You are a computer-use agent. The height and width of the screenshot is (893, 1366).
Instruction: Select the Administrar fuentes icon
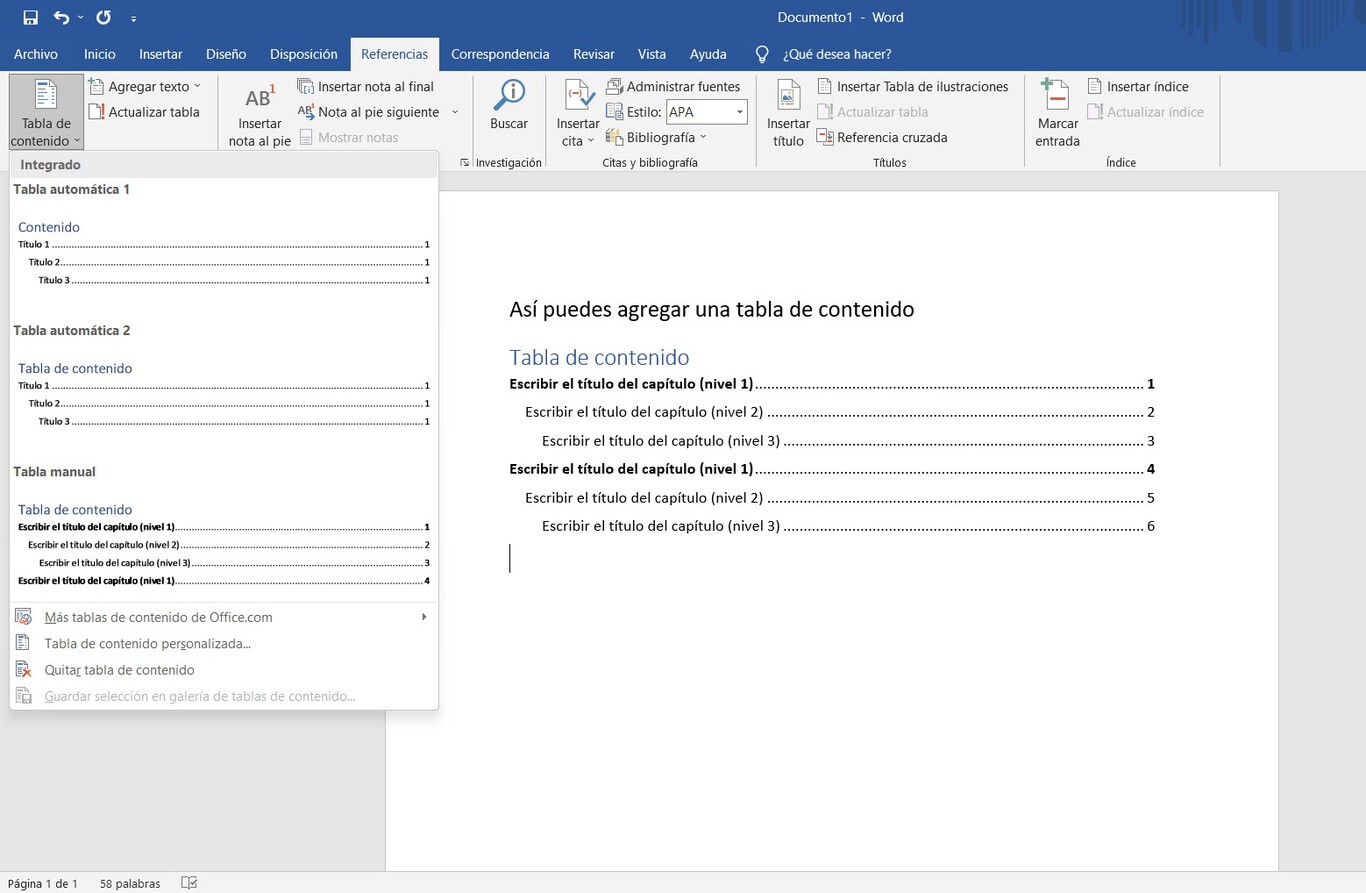pos(676,86)
